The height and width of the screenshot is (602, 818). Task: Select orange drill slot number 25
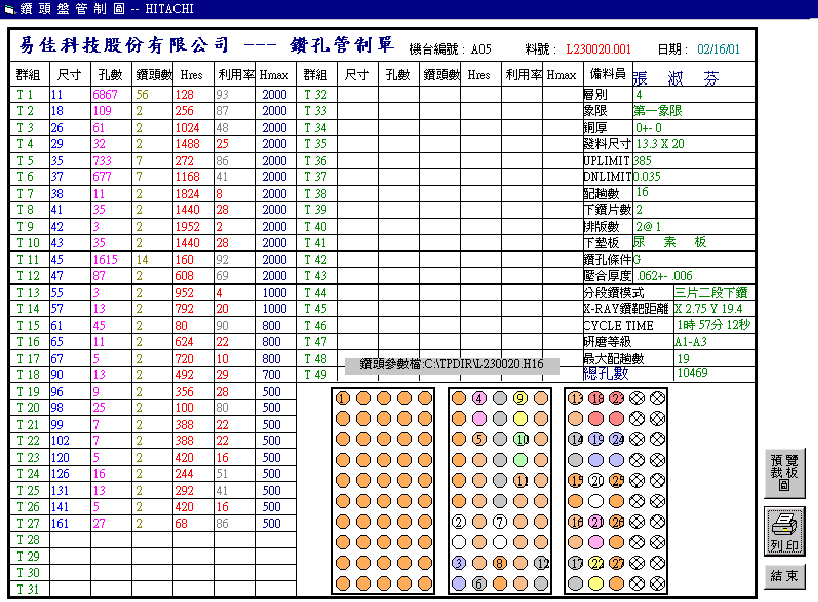click(617, 480)
